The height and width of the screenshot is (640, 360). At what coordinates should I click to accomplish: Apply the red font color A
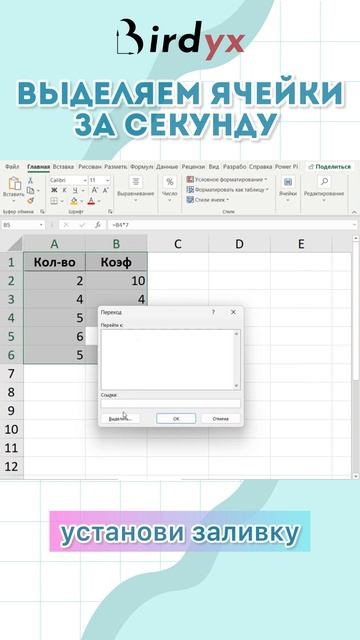[x=91, y=201]
